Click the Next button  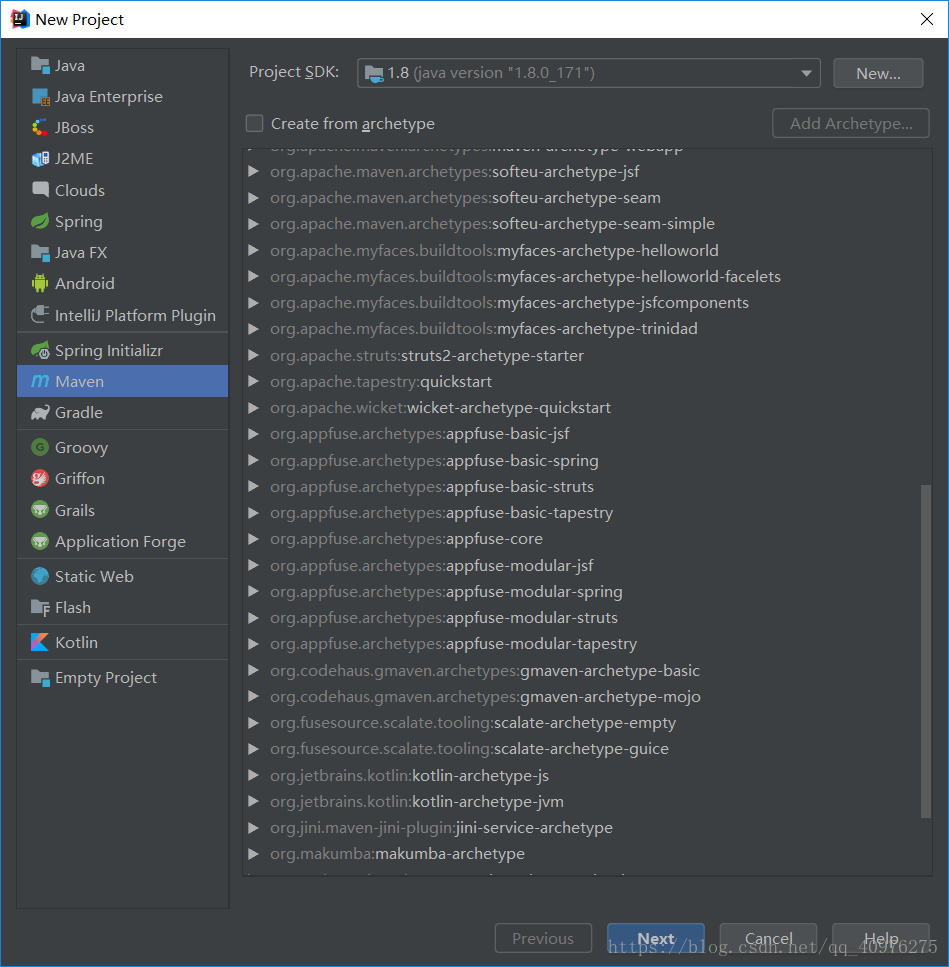[655, 938]
